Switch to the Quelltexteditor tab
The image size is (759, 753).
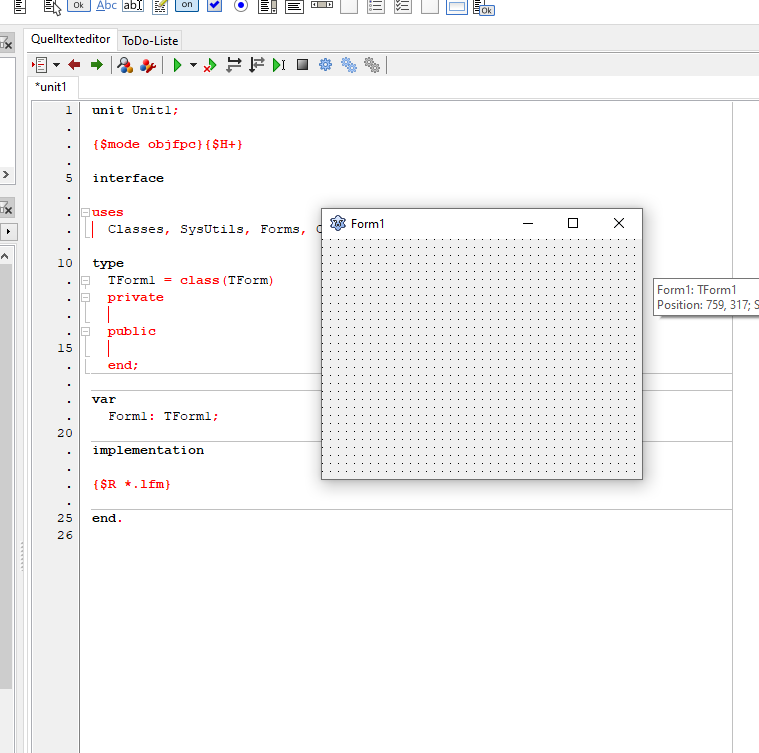(x=71, y=39)
